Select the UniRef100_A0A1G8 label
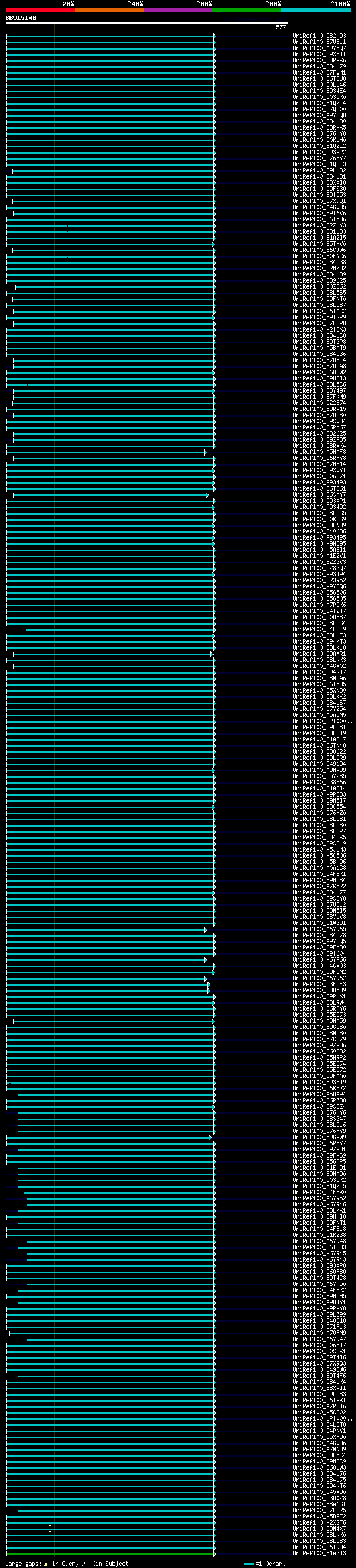This screenshot has width=356, height=1568. point(319,867)
